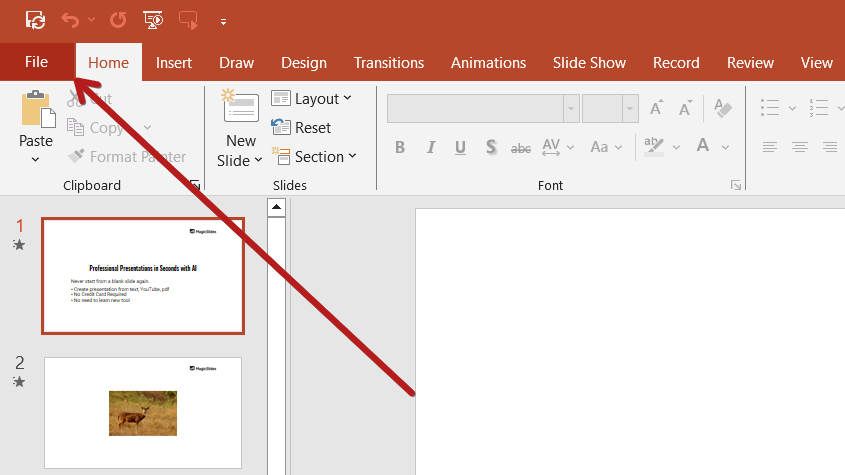Click the Redo icon in quick access toolbar

[117, 19]
